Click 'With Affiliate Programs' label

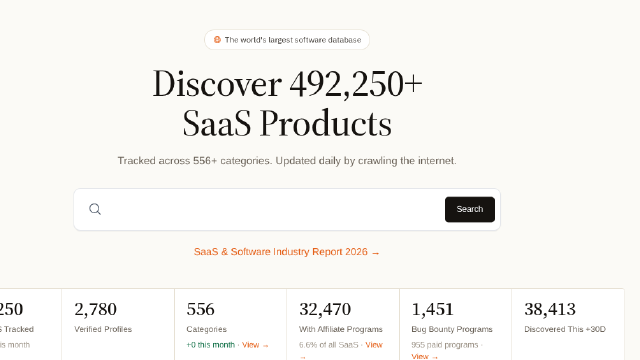click(x=340, y=329)
